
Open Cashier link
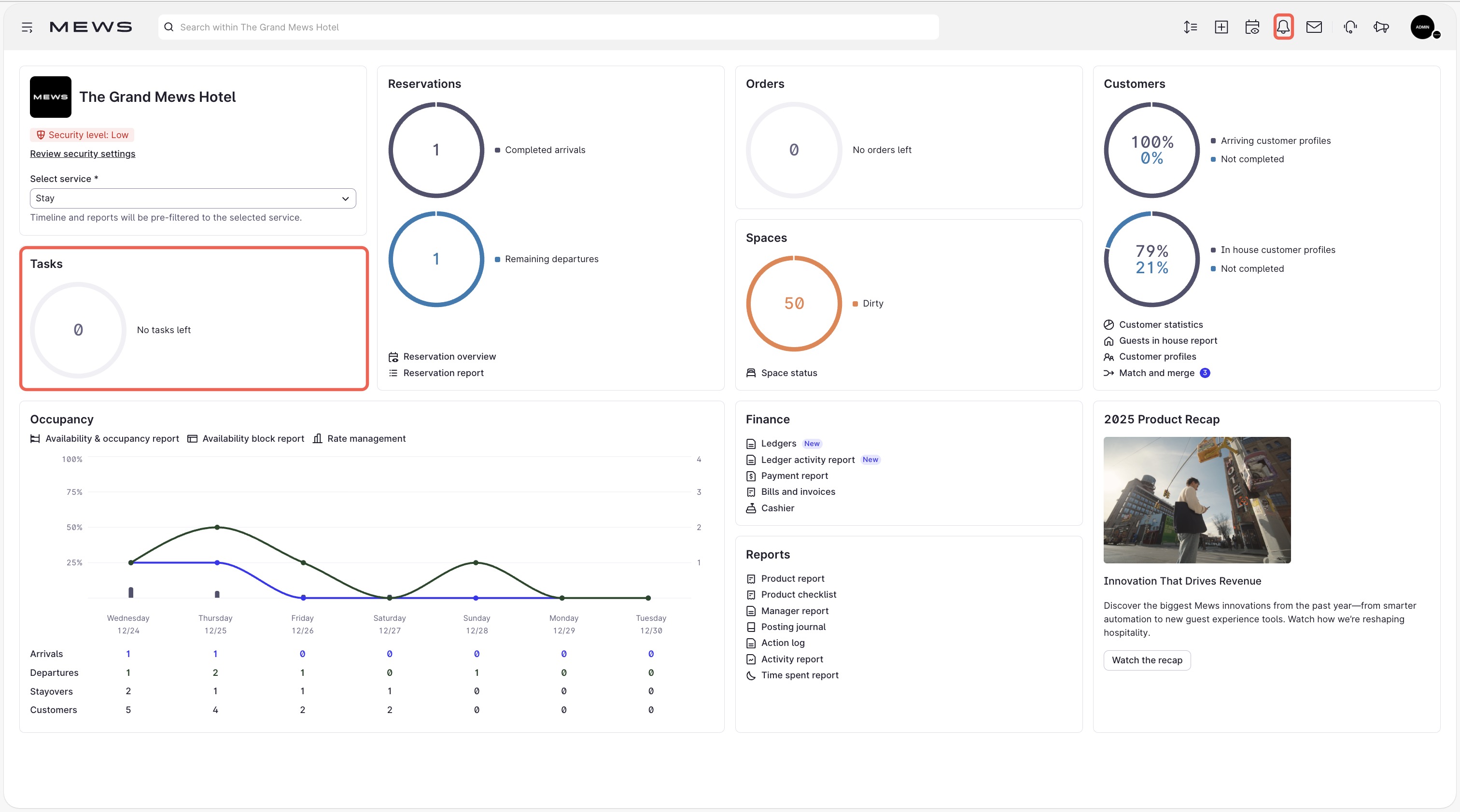[x=778, y=508]
